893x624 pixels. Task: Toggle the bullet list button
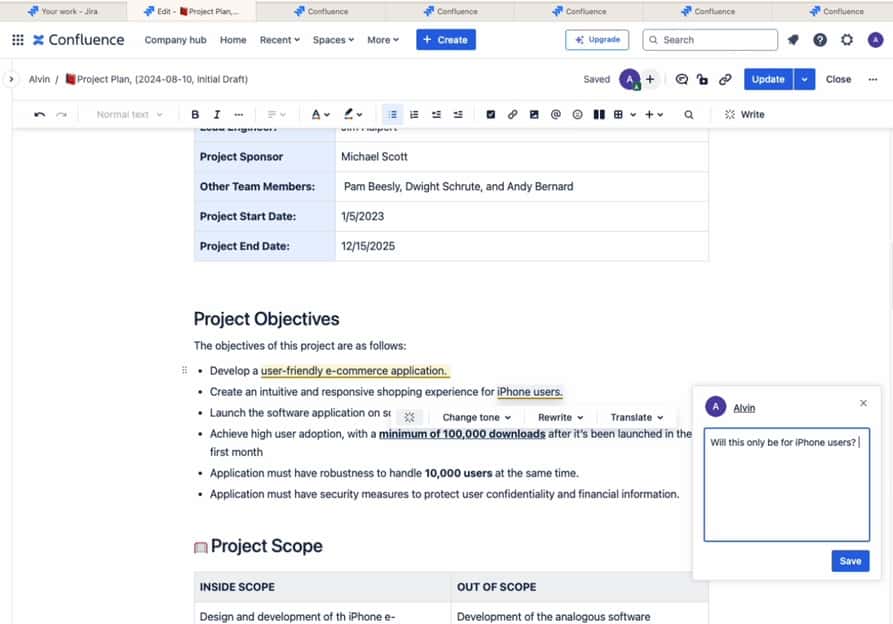tap(392, 114)
